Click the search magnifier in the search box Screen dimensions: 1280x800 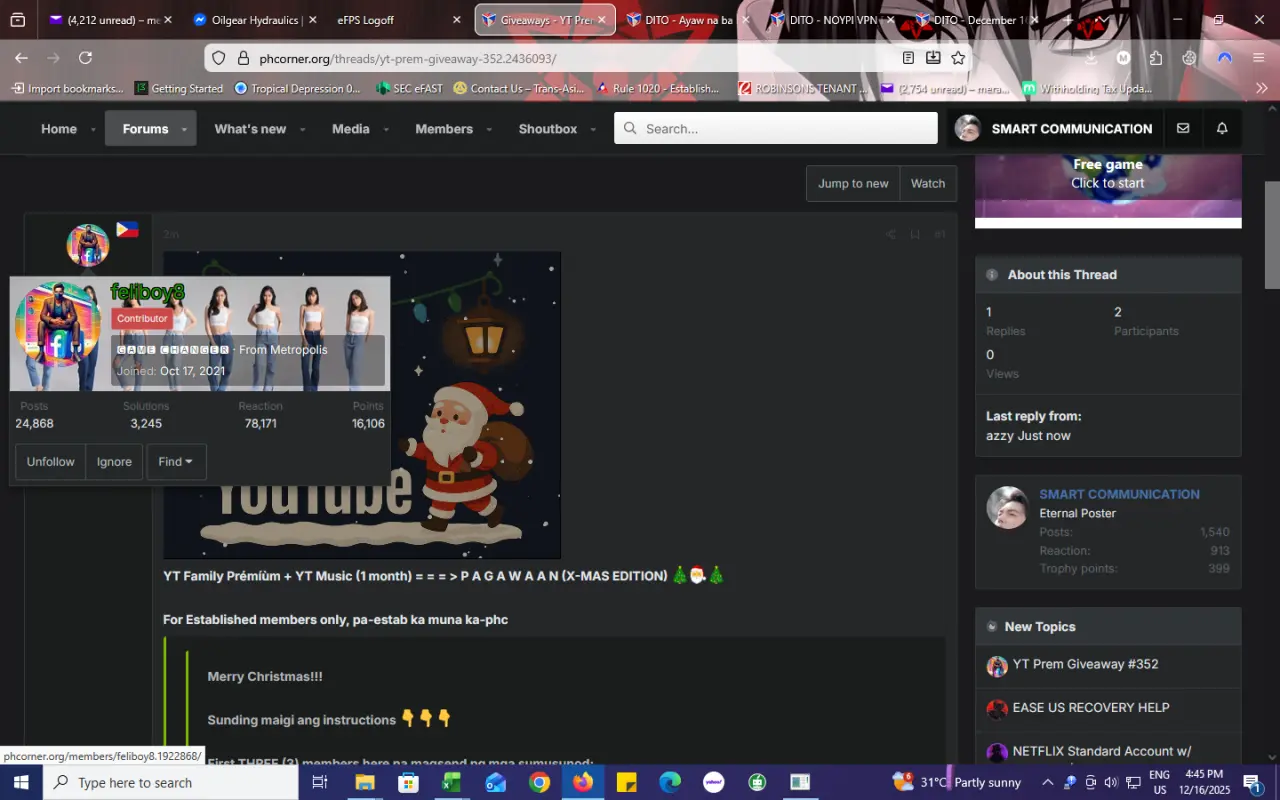[x=631, y=128]
